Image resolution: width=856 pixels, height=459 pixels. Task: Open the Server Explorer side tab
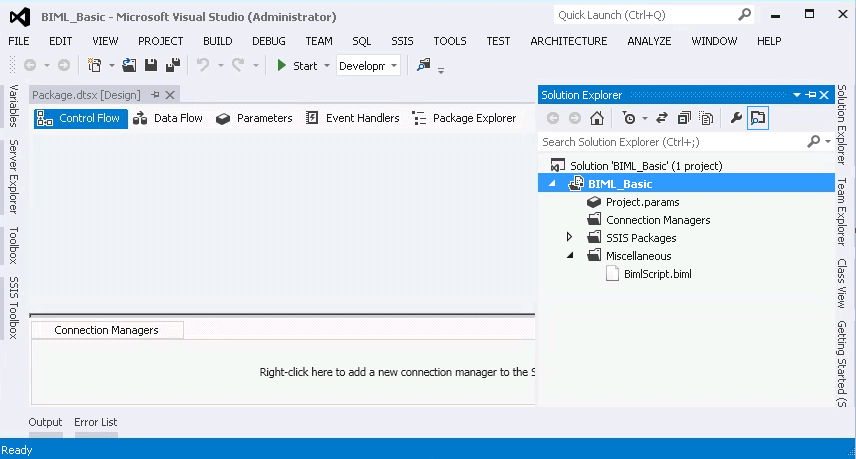(14, 176)
